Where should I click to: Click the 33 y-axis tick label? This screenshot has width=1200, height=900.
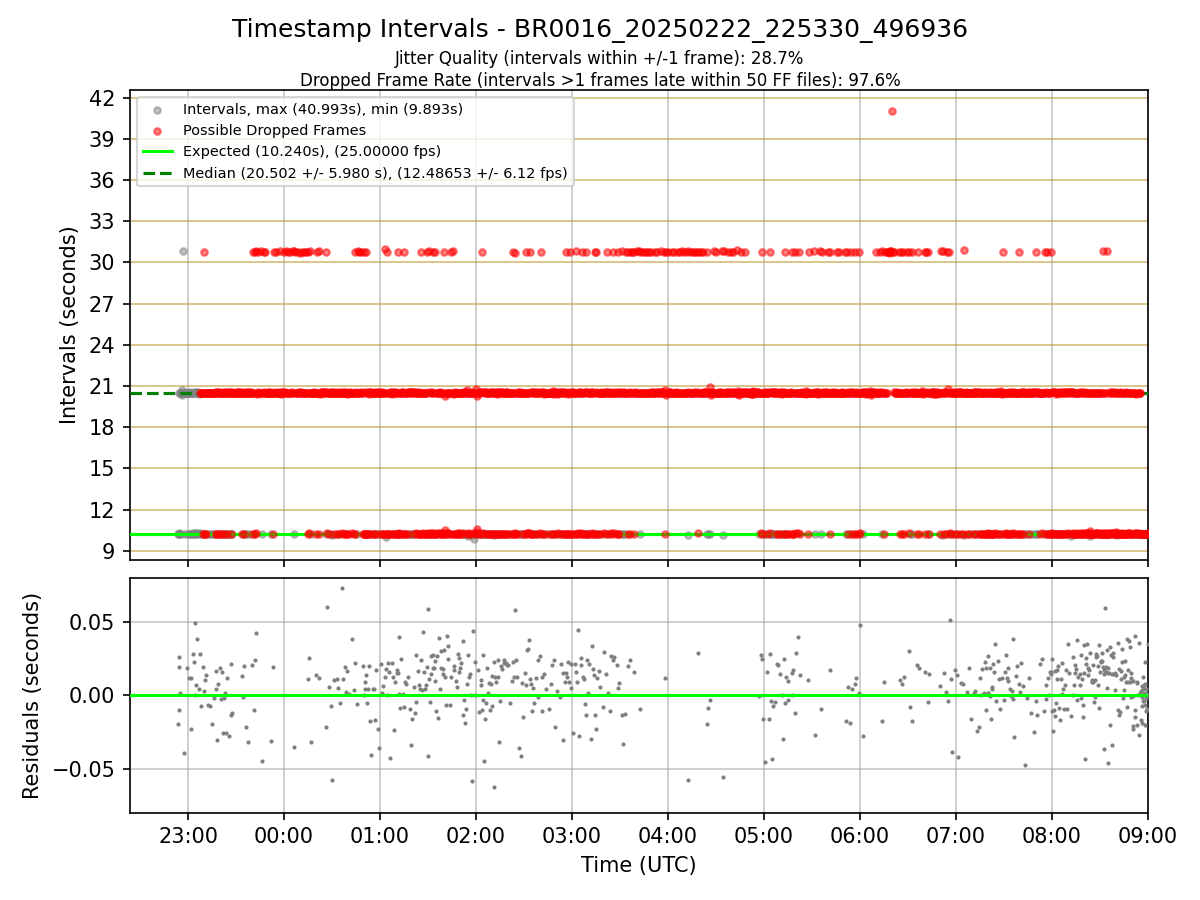[102, 221]
